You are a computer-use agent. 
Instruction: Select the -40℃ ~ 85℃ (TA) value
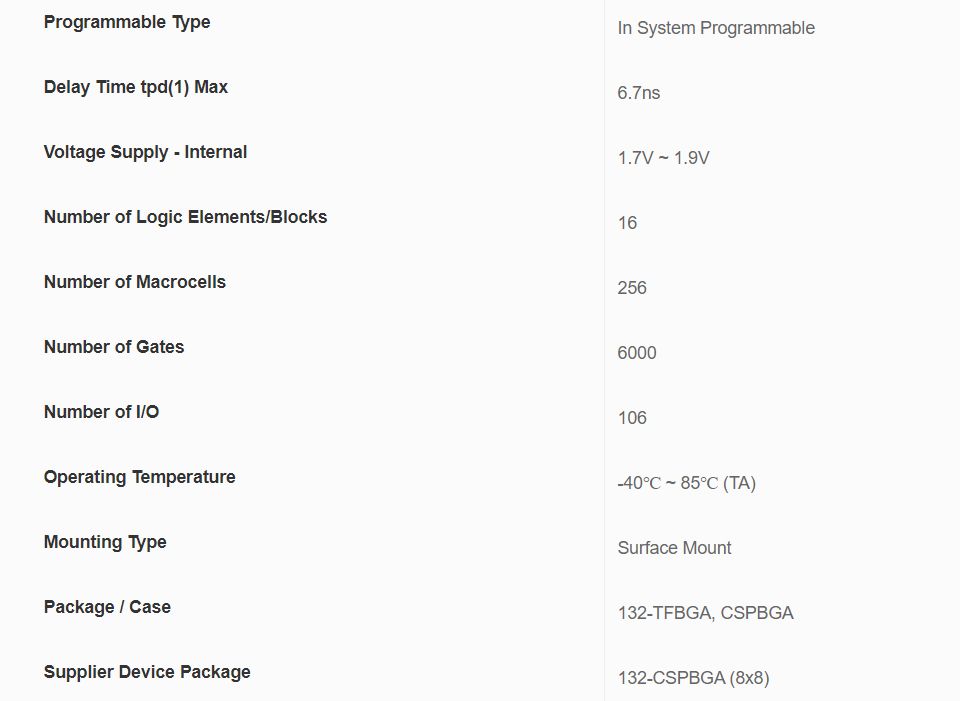(x=687, y=483)
